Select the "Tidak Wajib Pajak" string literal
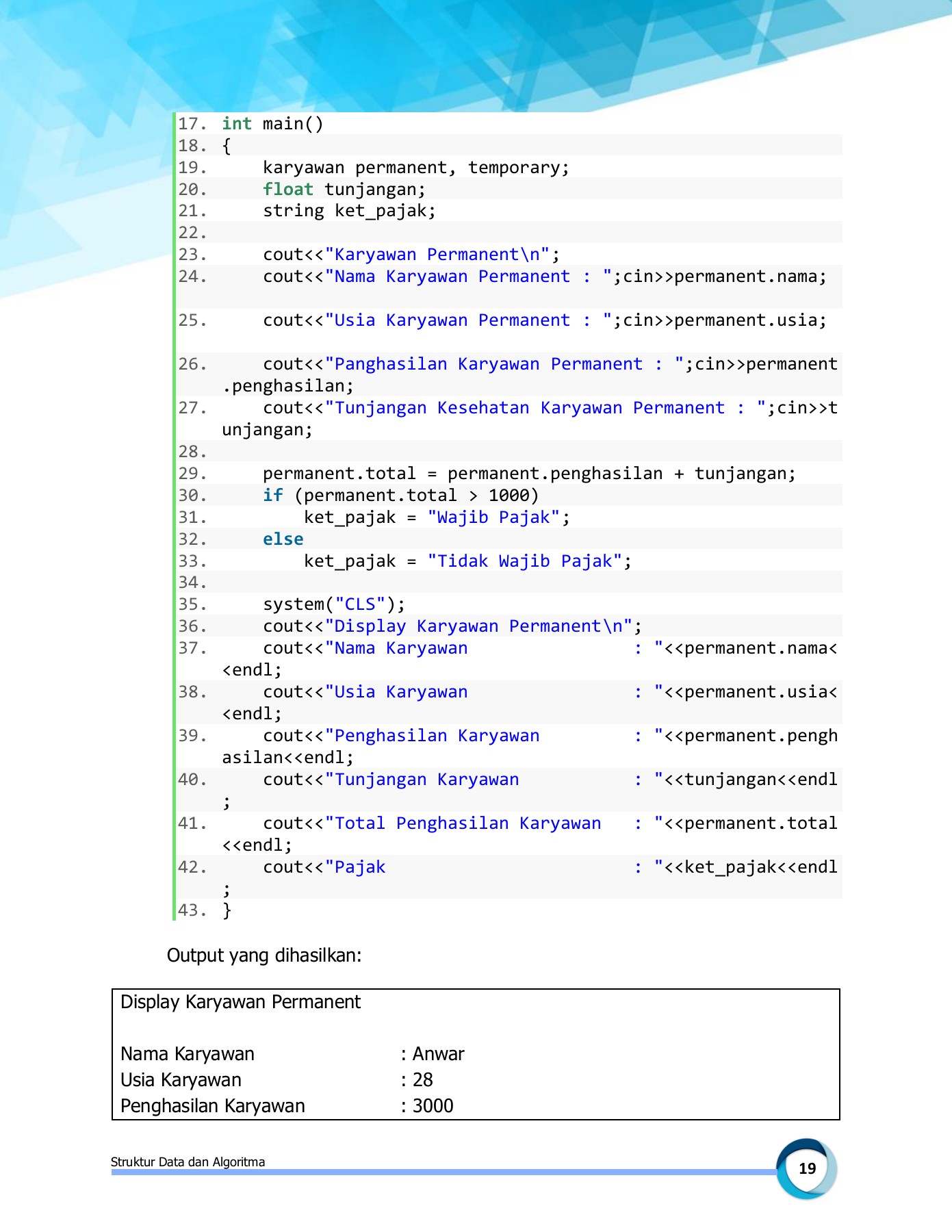952x1232 pixels. click(x=524, y=561)
